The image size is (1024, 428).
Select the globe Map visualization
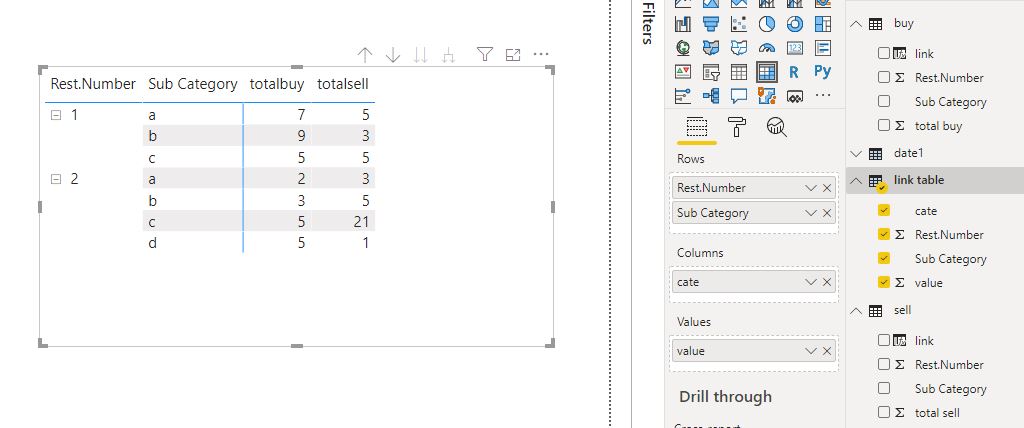click(x=682, y=48)
